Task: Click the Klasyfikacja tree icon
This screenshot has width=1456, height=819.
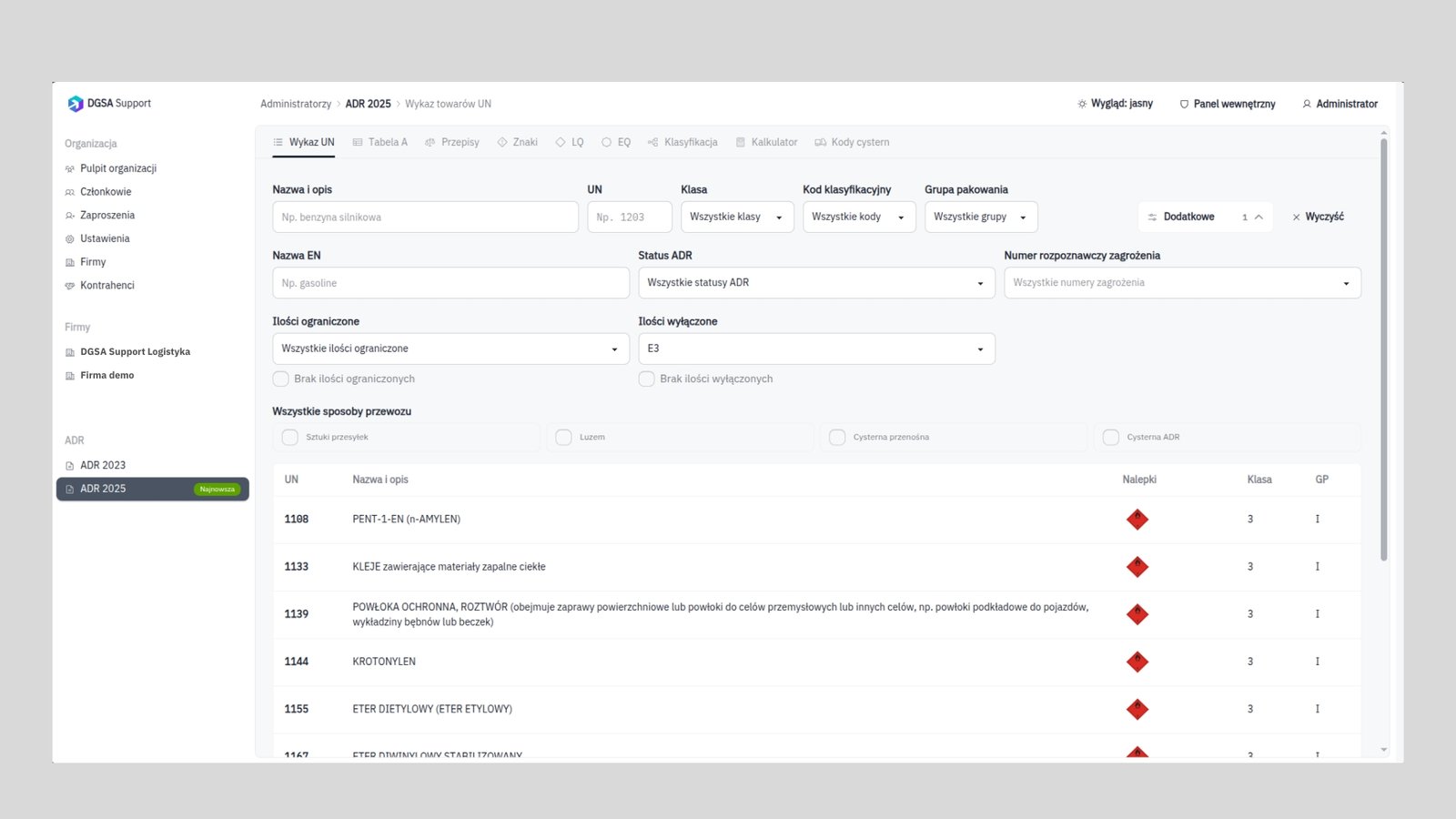Action: (652, 142)
